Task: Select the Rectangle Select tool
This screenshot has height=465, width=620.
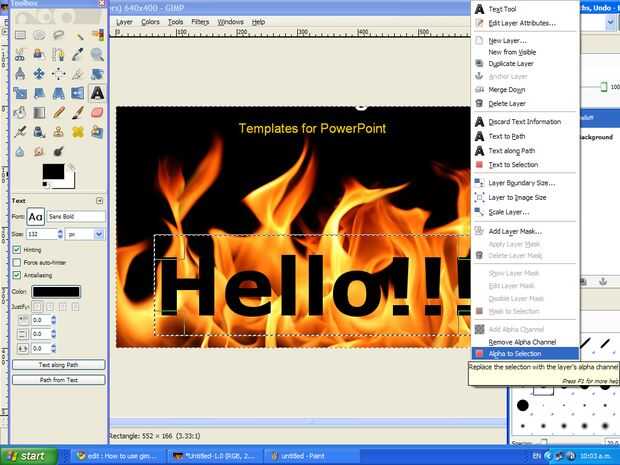Action: 20,35
